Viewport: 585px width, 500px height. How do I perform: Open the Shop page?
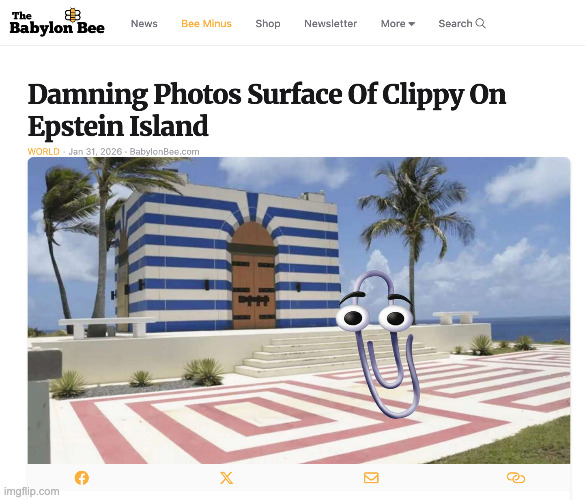click(268, 24)
